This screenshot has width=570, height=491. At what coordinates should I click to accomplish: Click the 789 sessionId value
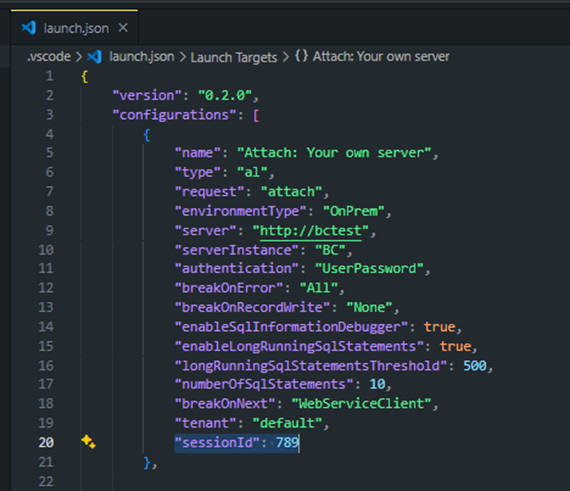coord(287,443)
